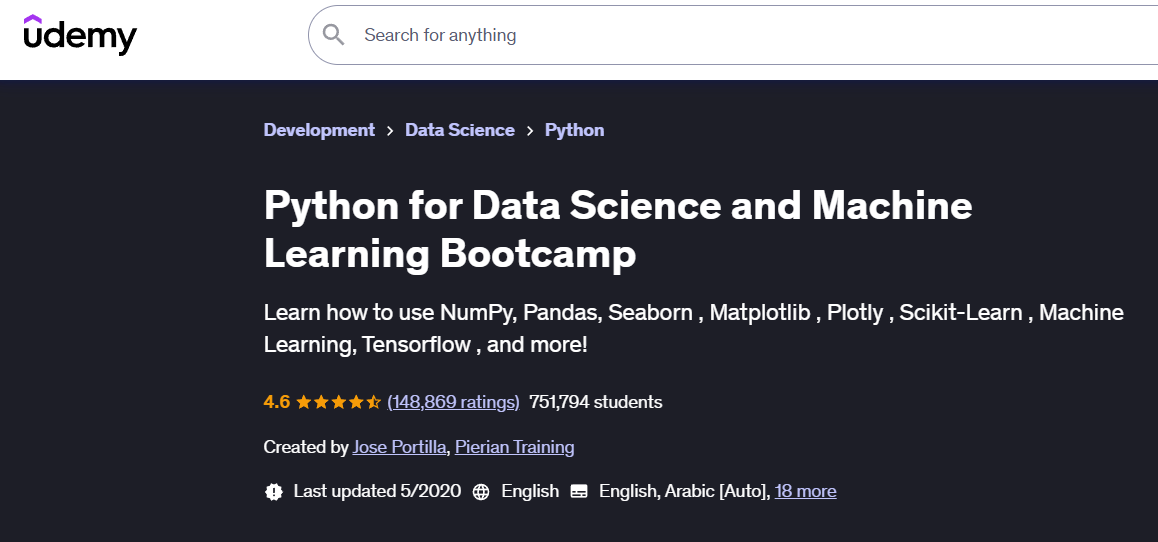The height and width of the screenshot is (542, 1158).
Task: Click the magnifying glass search icon
Action: point(334,35)
